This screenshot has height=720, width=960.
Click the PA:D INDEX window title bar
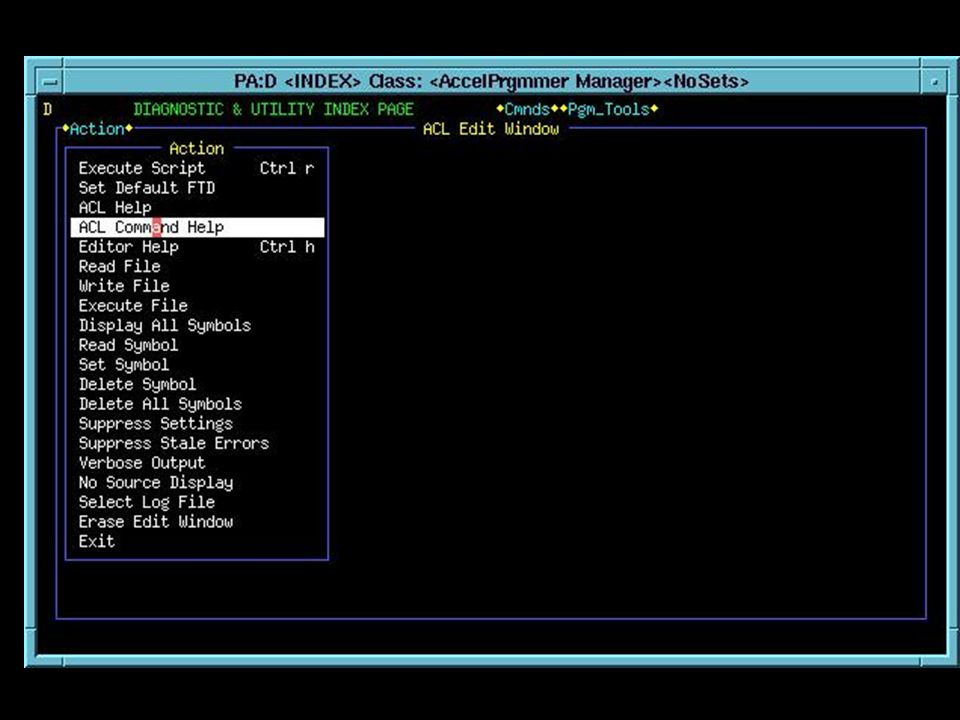pos(491,81)
